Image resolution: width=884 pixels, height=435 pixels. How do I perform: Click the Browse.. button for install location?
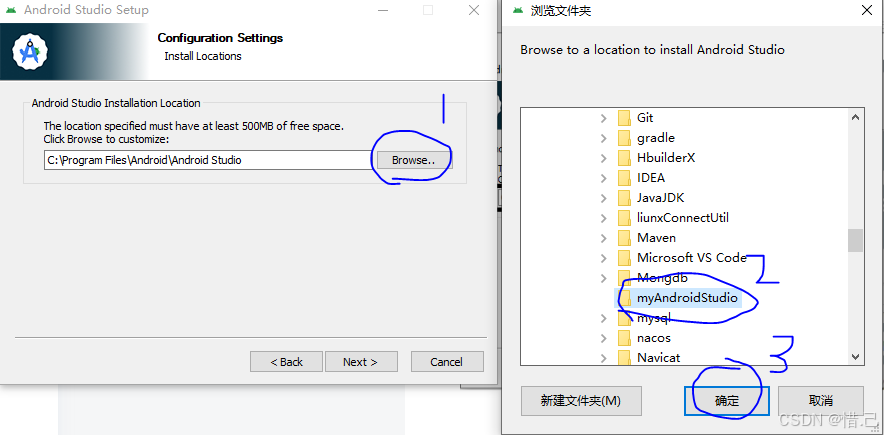click(x=414, y=160)
